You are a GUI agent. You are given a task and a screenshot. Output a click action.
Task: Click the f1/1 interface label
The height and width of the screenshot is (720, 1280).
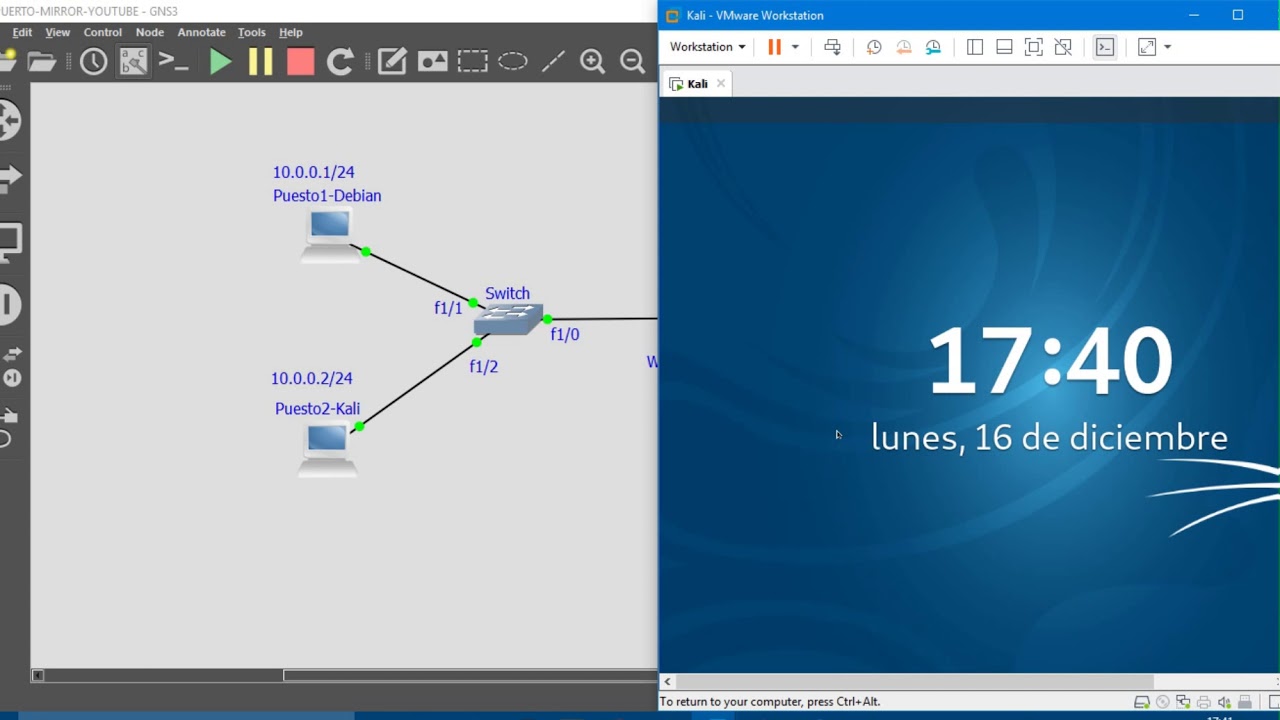448,308
